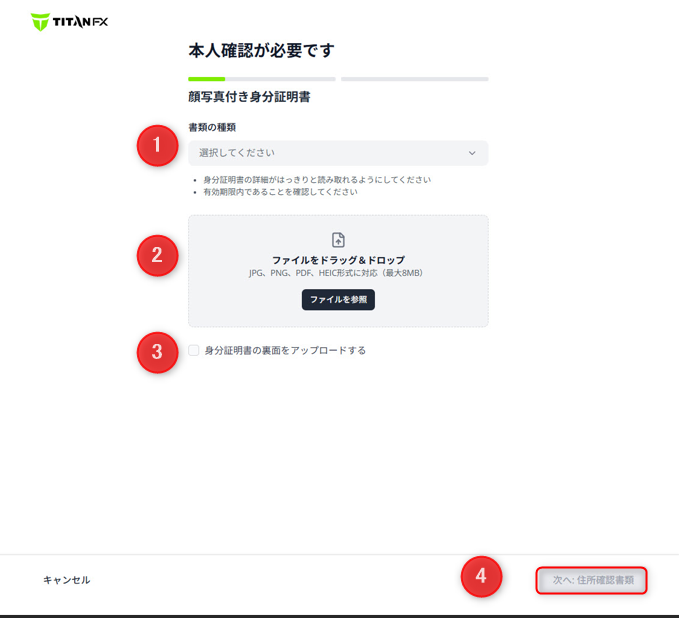
Task: Click the 身分証明書の裏面をアップロードする label text
Action: tap(285, 350)
